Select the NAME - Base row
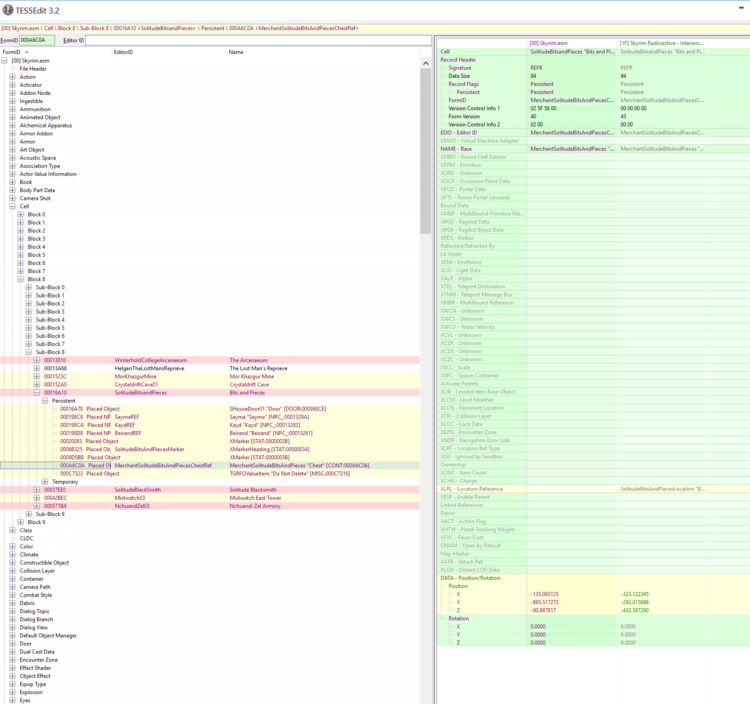The width and height of the screenshot is (750, 704). [594, 149]
